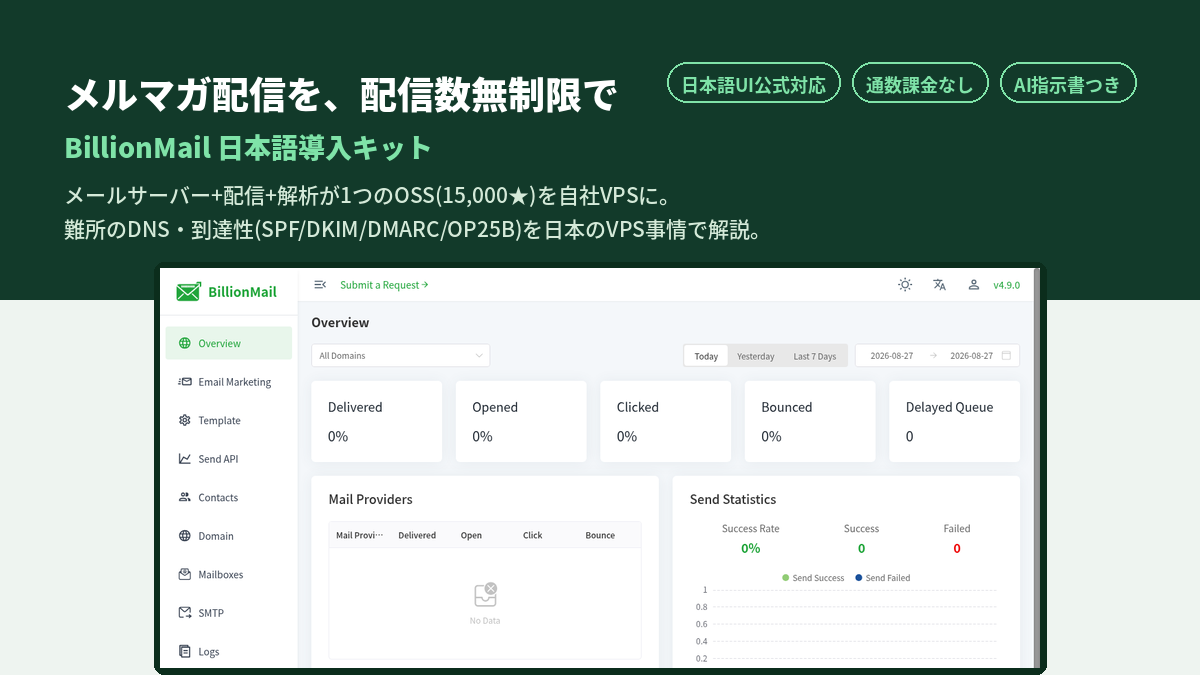This screenshot has height=675, width=1200.
Task: Click the Bounced stat card
Action: (810, 421)
